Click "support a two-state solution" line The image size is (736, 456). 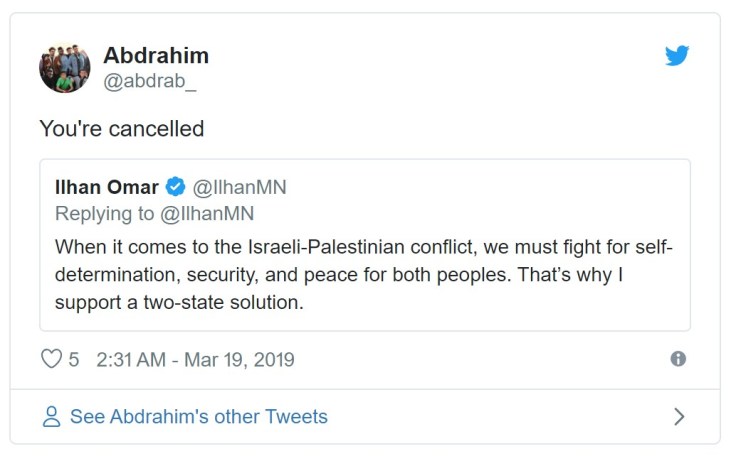[x=177, y=301]
